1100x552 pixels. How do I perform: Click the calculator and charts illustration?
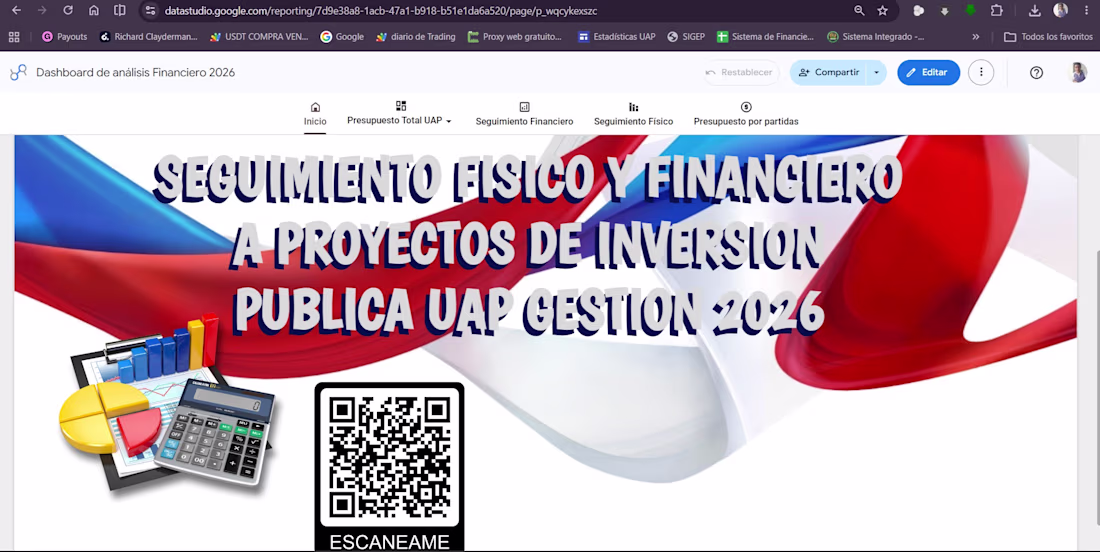tap(167, 405)
